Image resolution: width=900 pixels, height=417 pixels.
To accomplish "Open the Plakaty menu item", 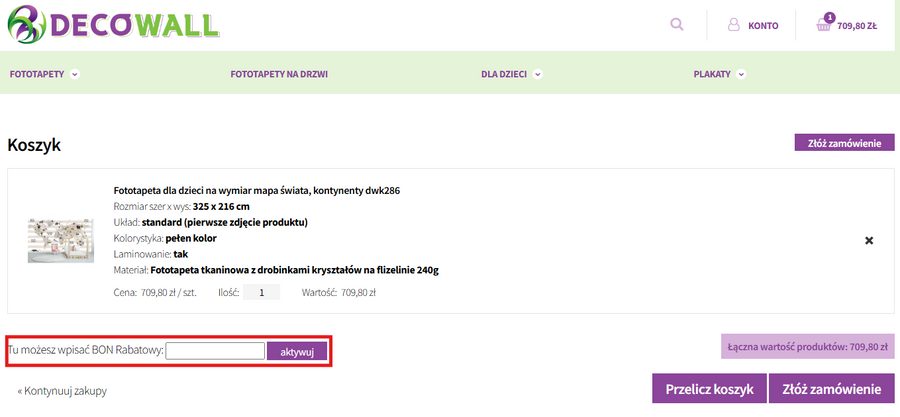I will (713, 74).
